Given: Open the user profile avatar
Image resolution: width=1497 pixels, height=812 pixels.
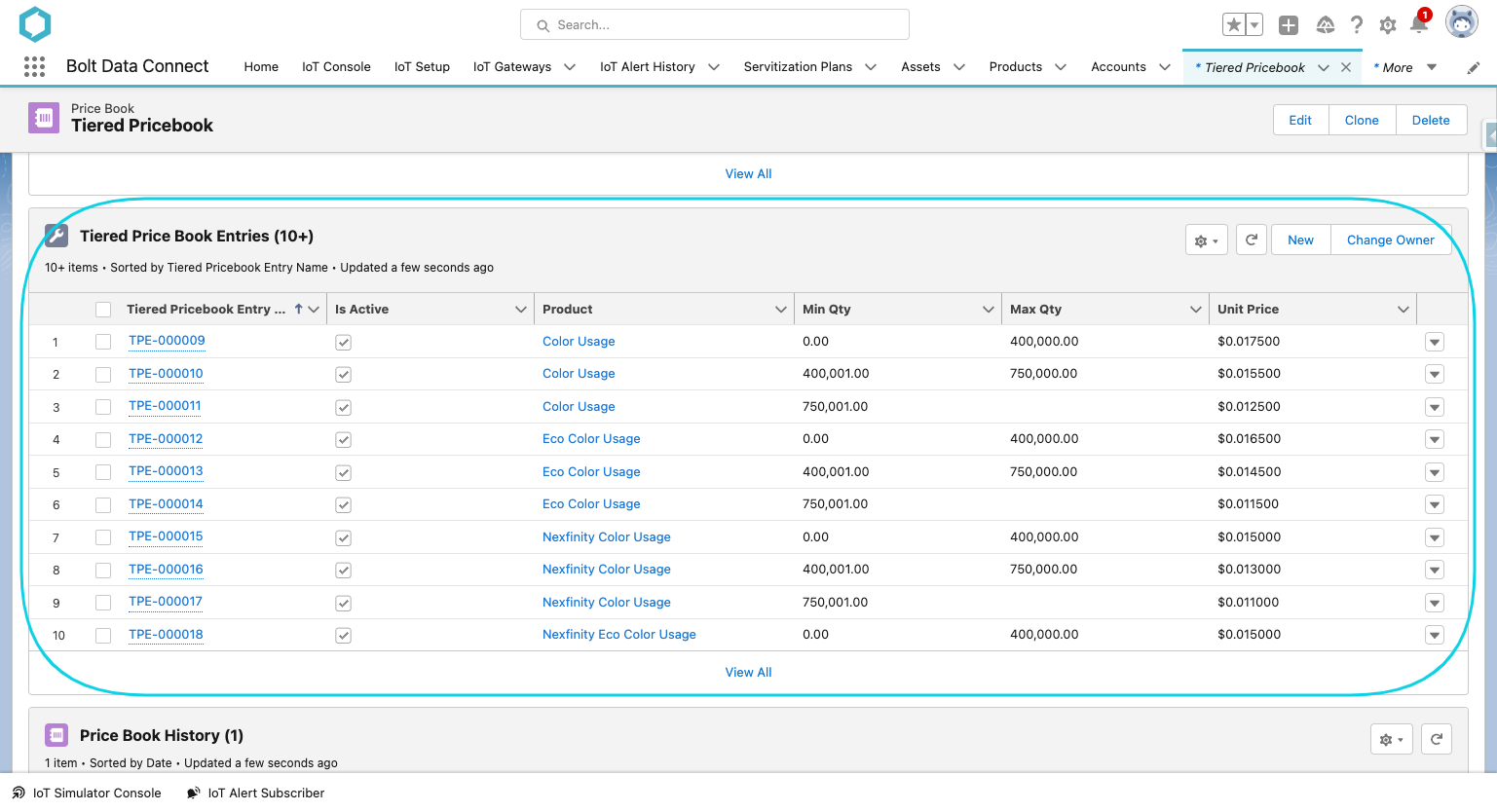Looking at the screenshot, I should tap(1461, 21).
